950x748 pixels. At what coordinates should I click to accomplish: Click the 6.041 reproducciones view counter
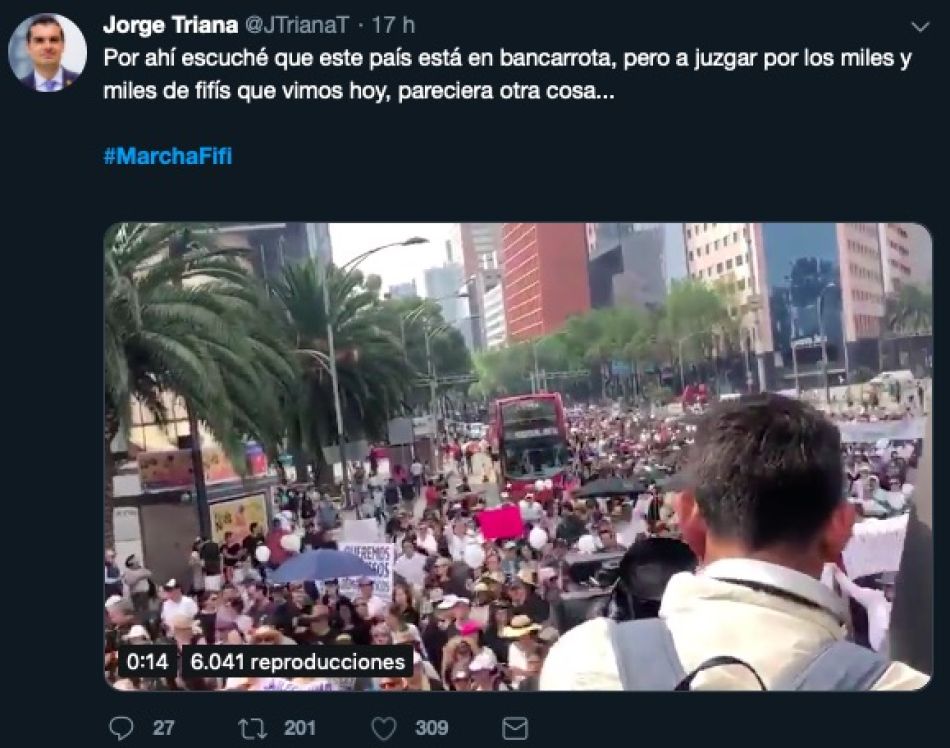point(297,661)
